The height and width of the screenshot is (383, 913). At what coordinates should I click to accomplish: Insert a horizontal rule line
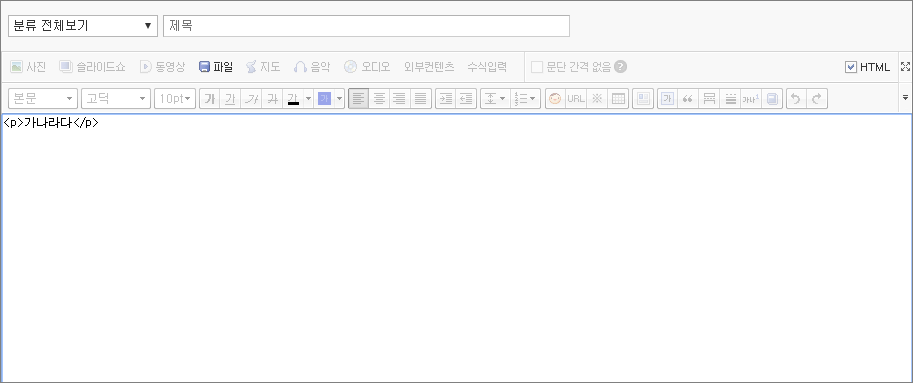(x=730, y=98)
